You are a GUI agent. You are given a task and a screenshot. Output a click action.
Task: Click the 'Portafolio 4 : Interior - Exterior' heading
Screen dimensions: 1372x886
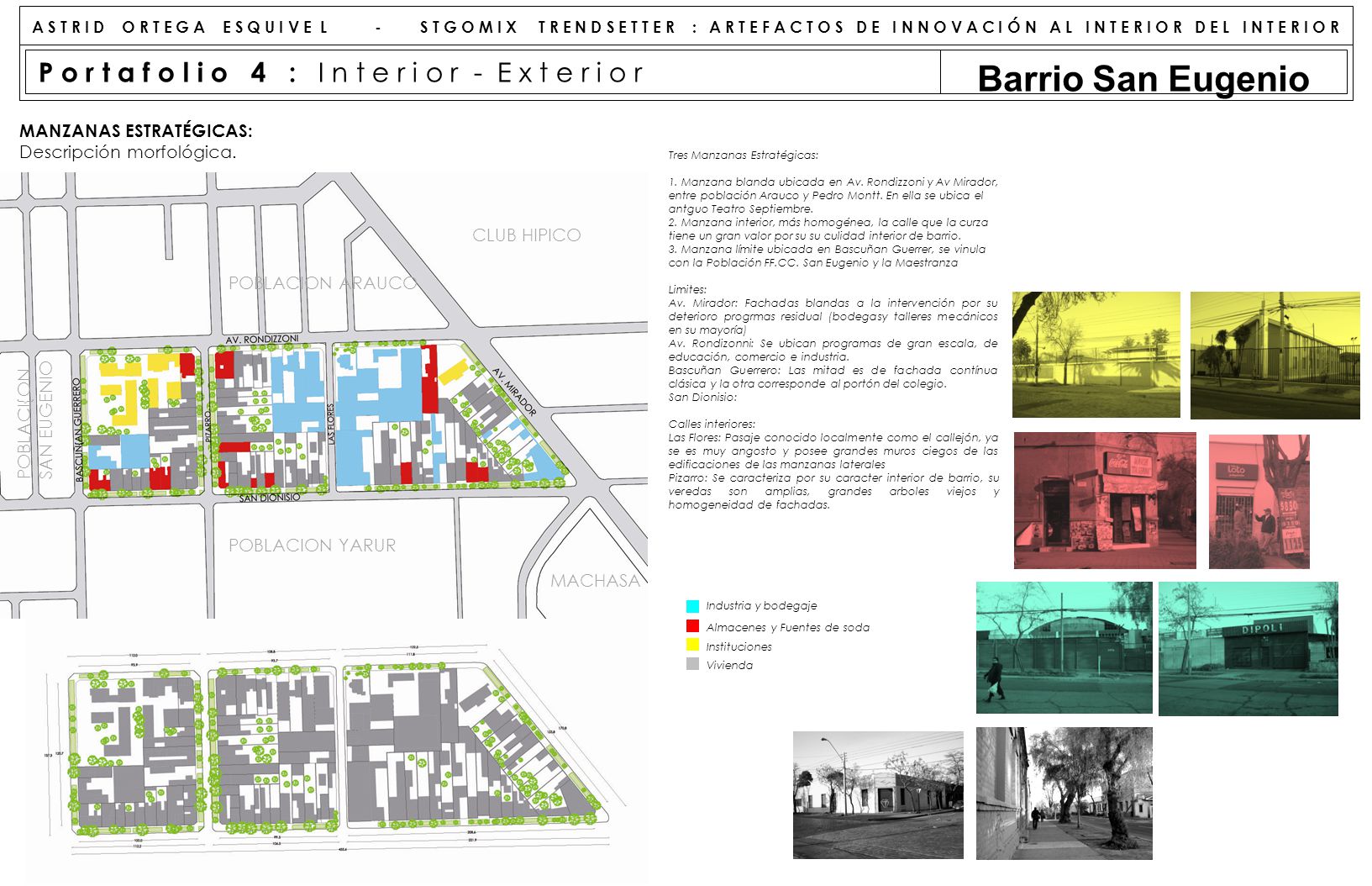341,72
